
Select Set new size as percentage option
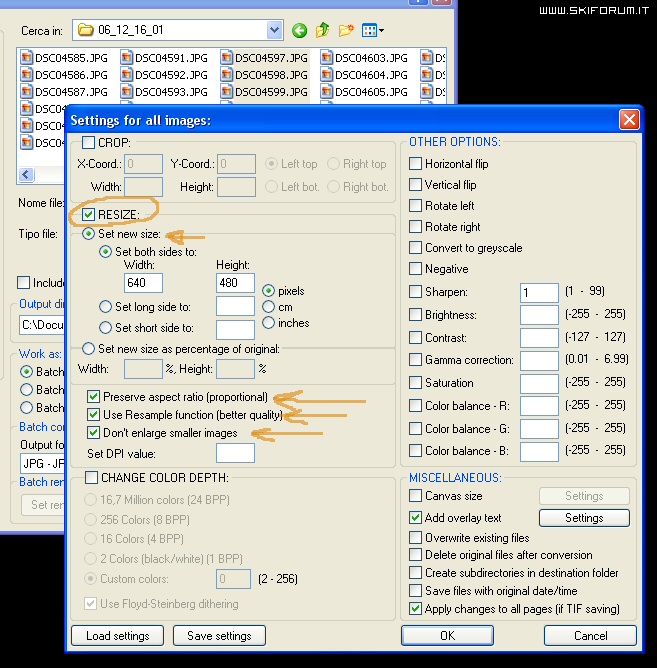89,349
